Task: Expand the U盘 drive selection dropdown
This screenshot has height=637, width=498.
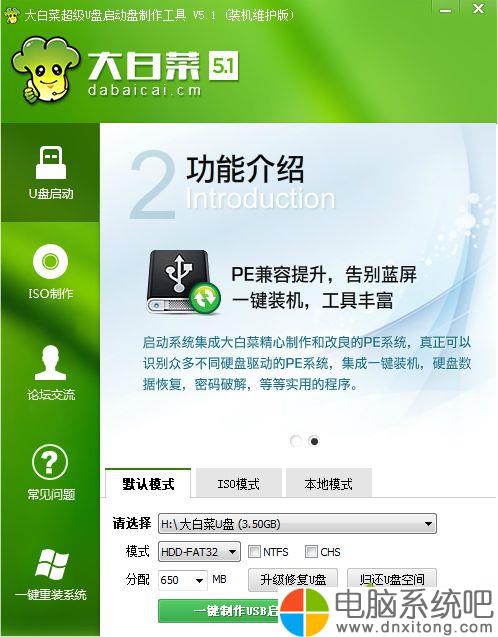Action: 297,524
